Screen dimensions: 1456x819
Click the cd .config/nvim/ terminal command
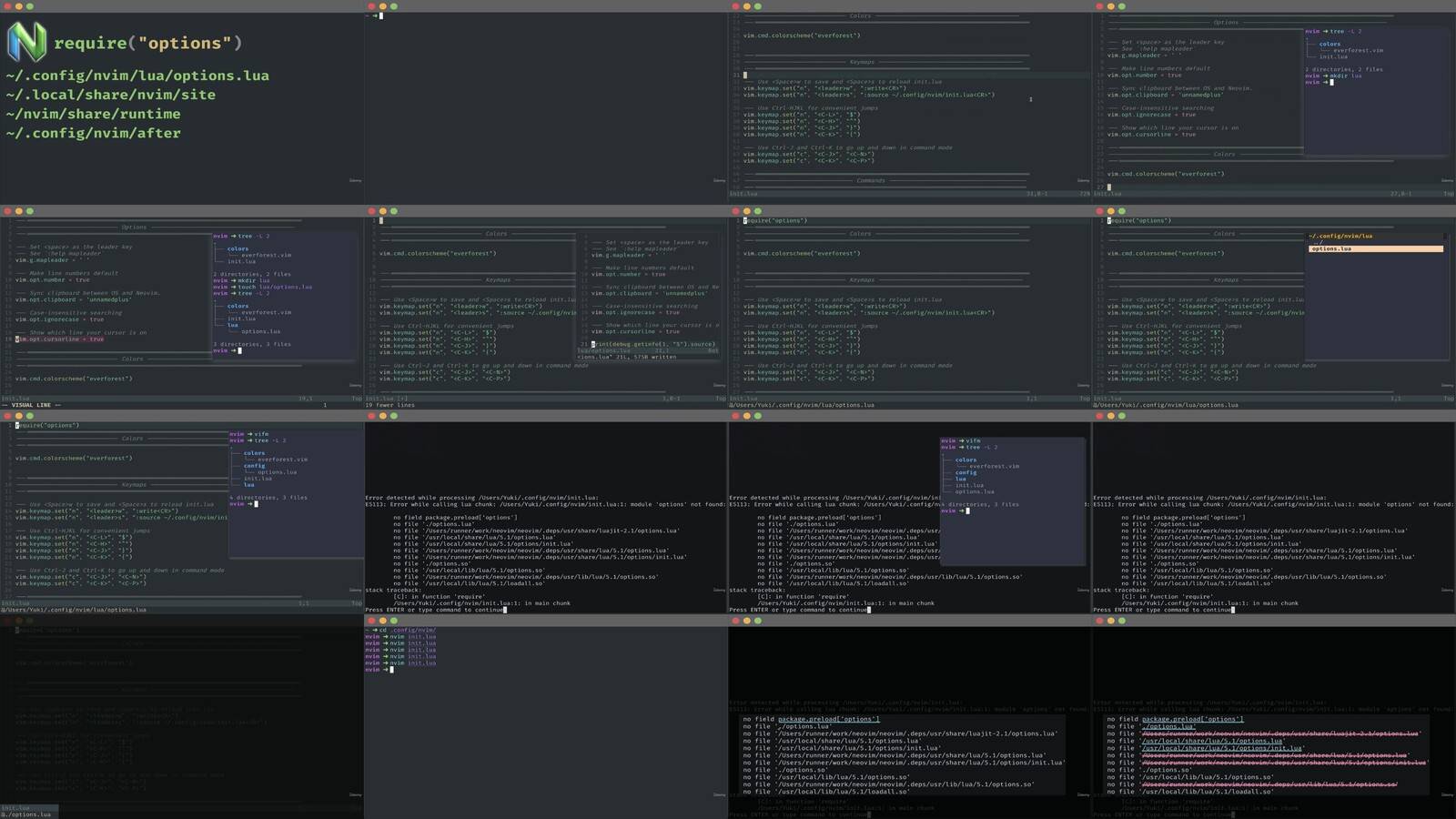tap(408, 630)
